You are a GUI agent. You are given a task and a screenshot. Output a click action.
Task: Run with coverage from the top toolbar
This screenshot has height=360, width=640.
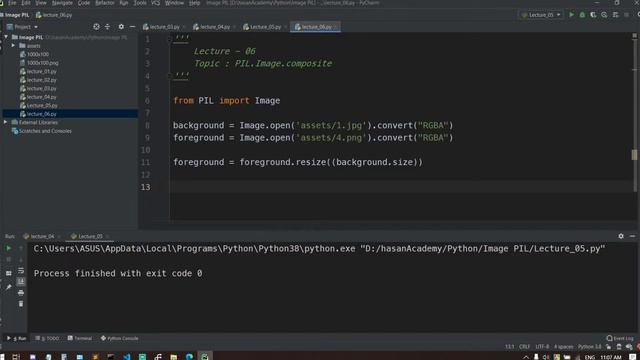[593, 15]
